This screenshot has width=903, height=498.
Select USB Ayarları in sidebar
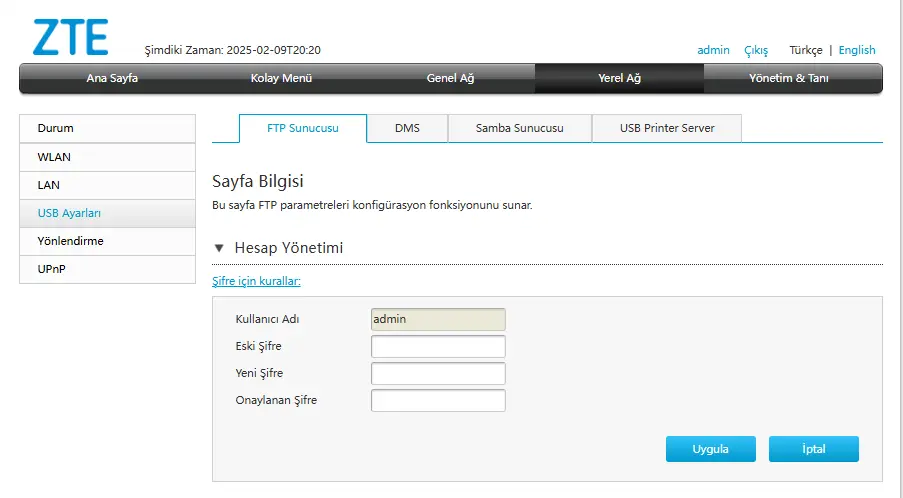click(108, 214)
